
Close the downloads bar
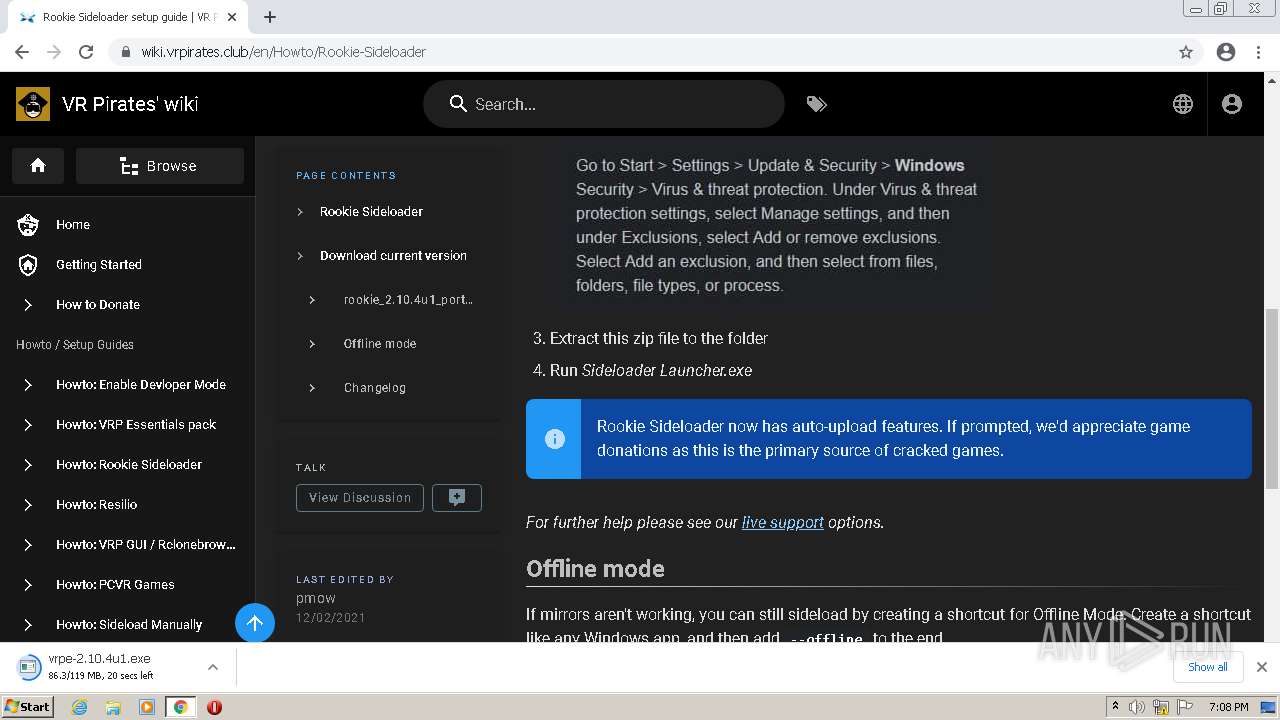click(x=1262, y=667)
